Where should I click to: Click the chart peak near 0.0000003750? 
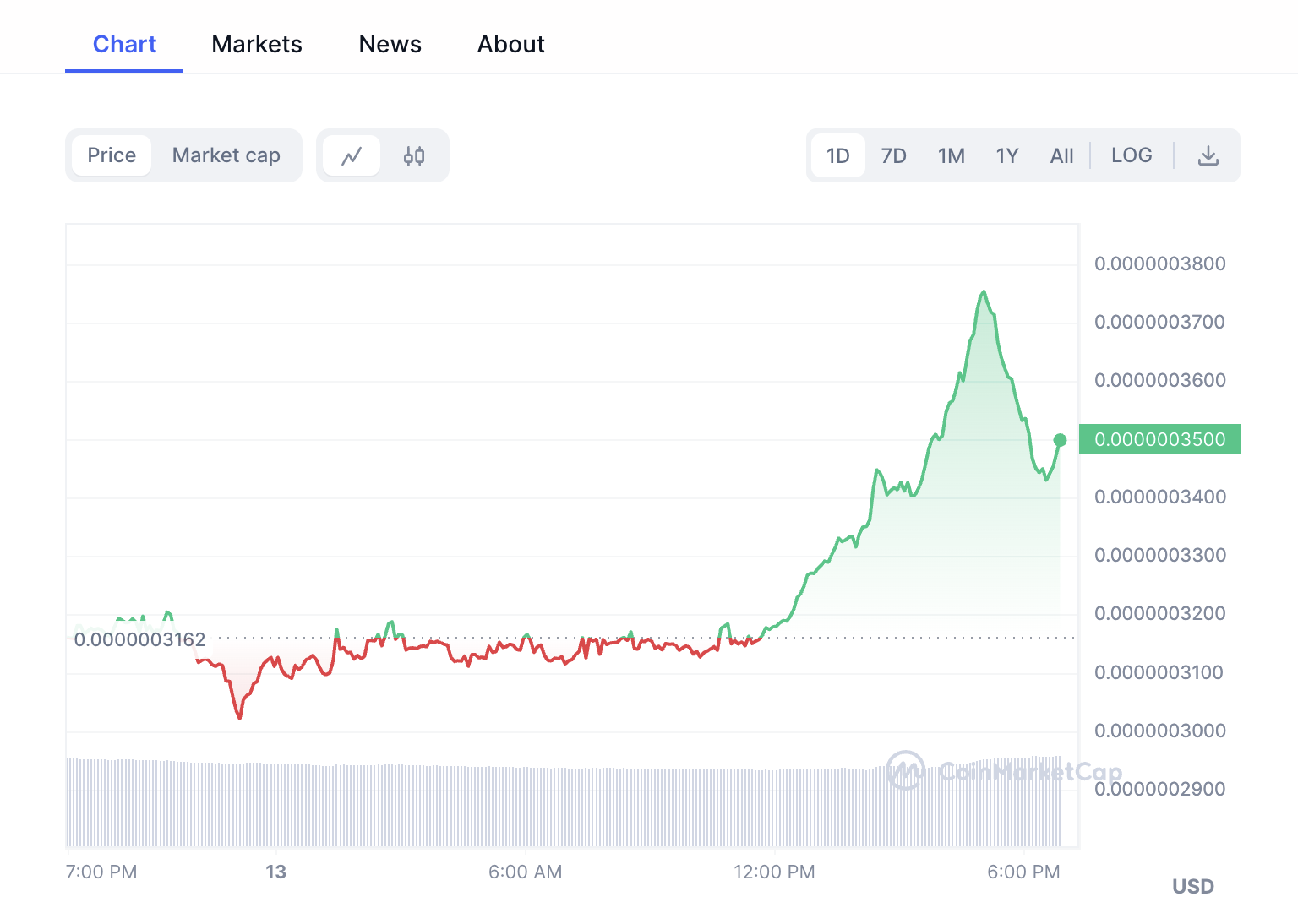984,292
